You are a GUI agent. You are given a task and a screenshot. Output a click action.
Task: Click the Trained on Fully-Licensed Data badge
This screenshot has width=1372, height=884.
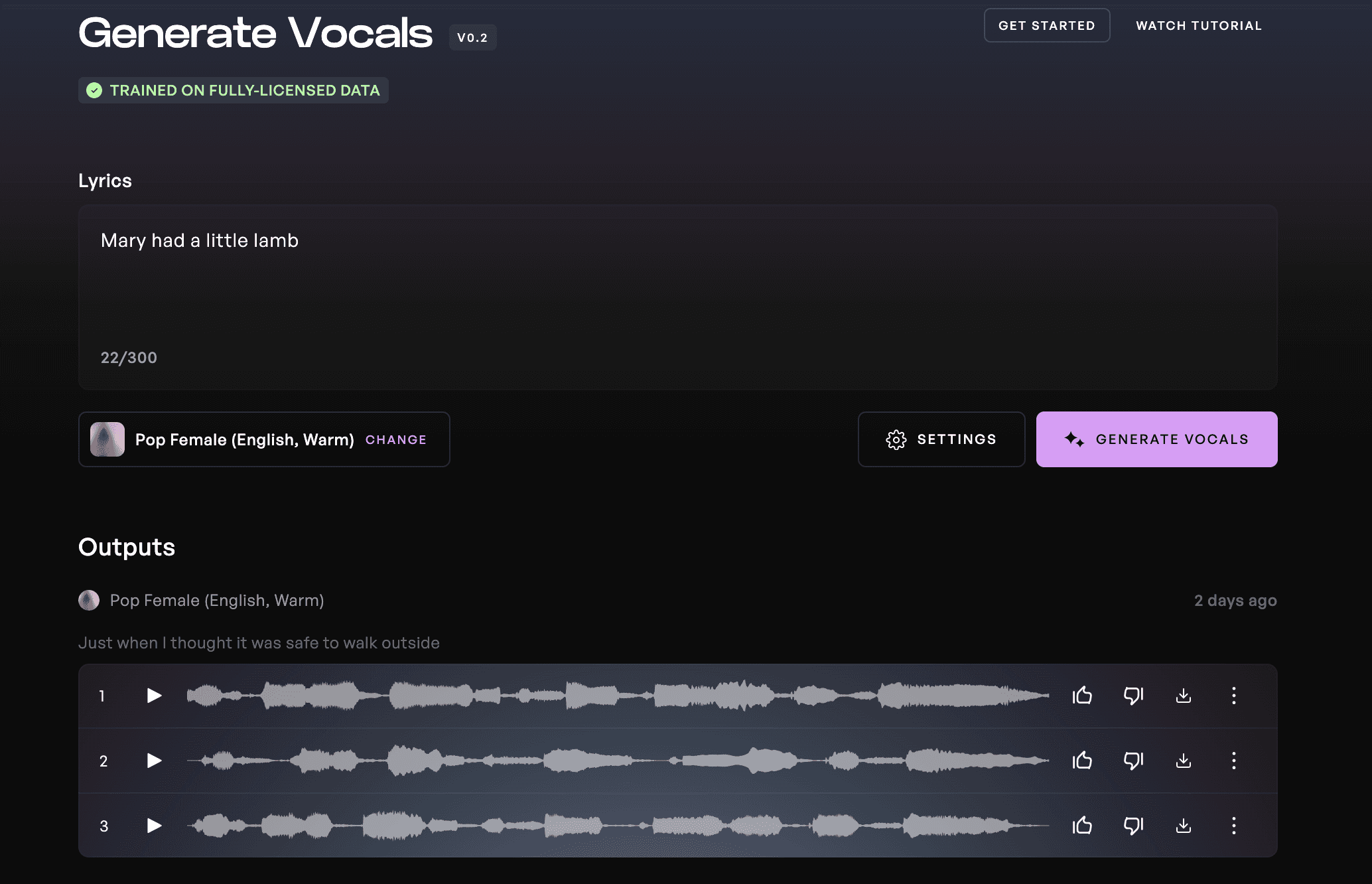(x=234, y=90)
